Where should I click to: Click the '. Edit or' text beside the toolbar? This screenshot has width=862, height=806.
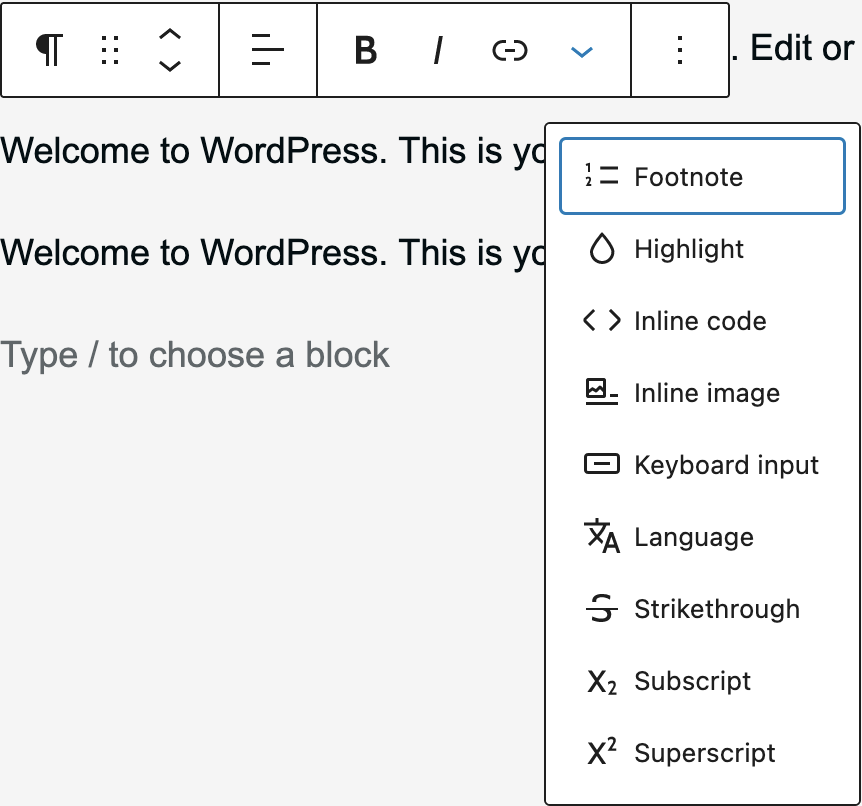pyautogui.click(x=793, y=48)
